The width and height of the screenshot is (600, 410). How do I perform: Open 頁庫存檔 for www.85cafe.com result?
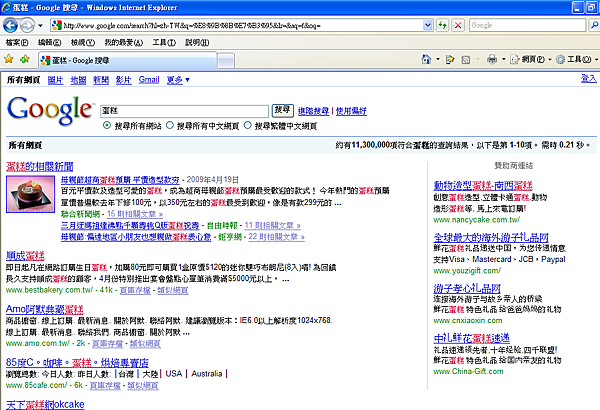(x=105, y=385)
